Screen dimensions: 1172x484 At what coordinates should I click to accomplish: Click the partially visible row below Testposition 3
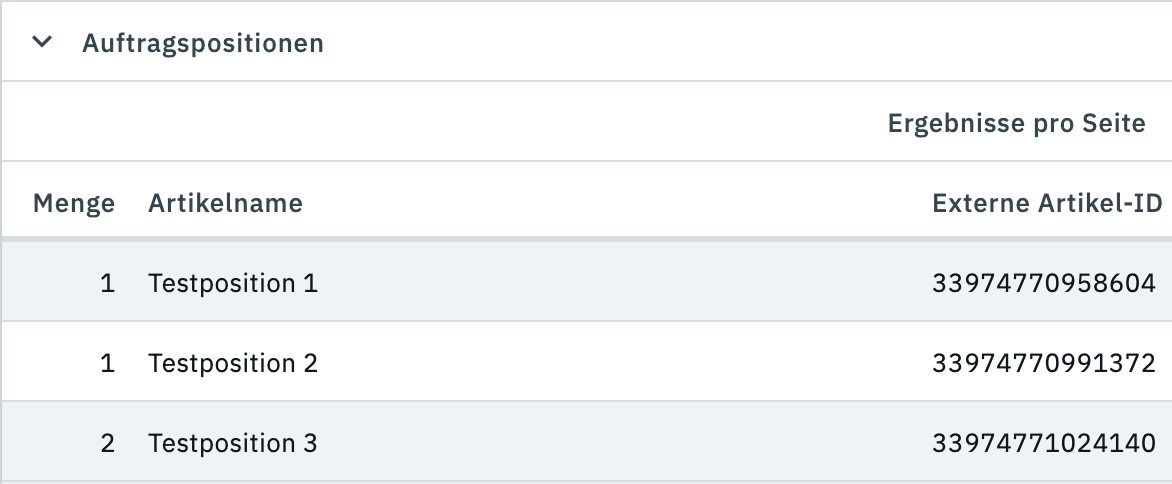coord(586,482)
